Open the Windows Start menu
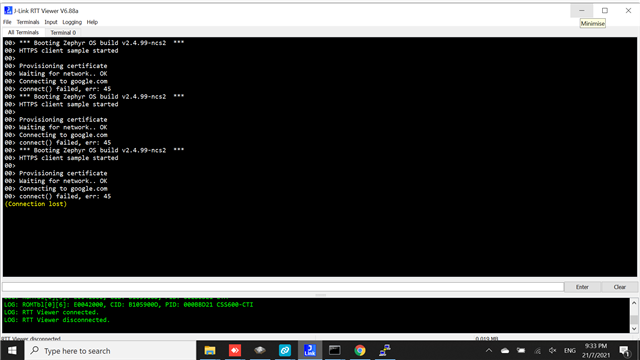 pyautogui.click(x=12, y=351)
